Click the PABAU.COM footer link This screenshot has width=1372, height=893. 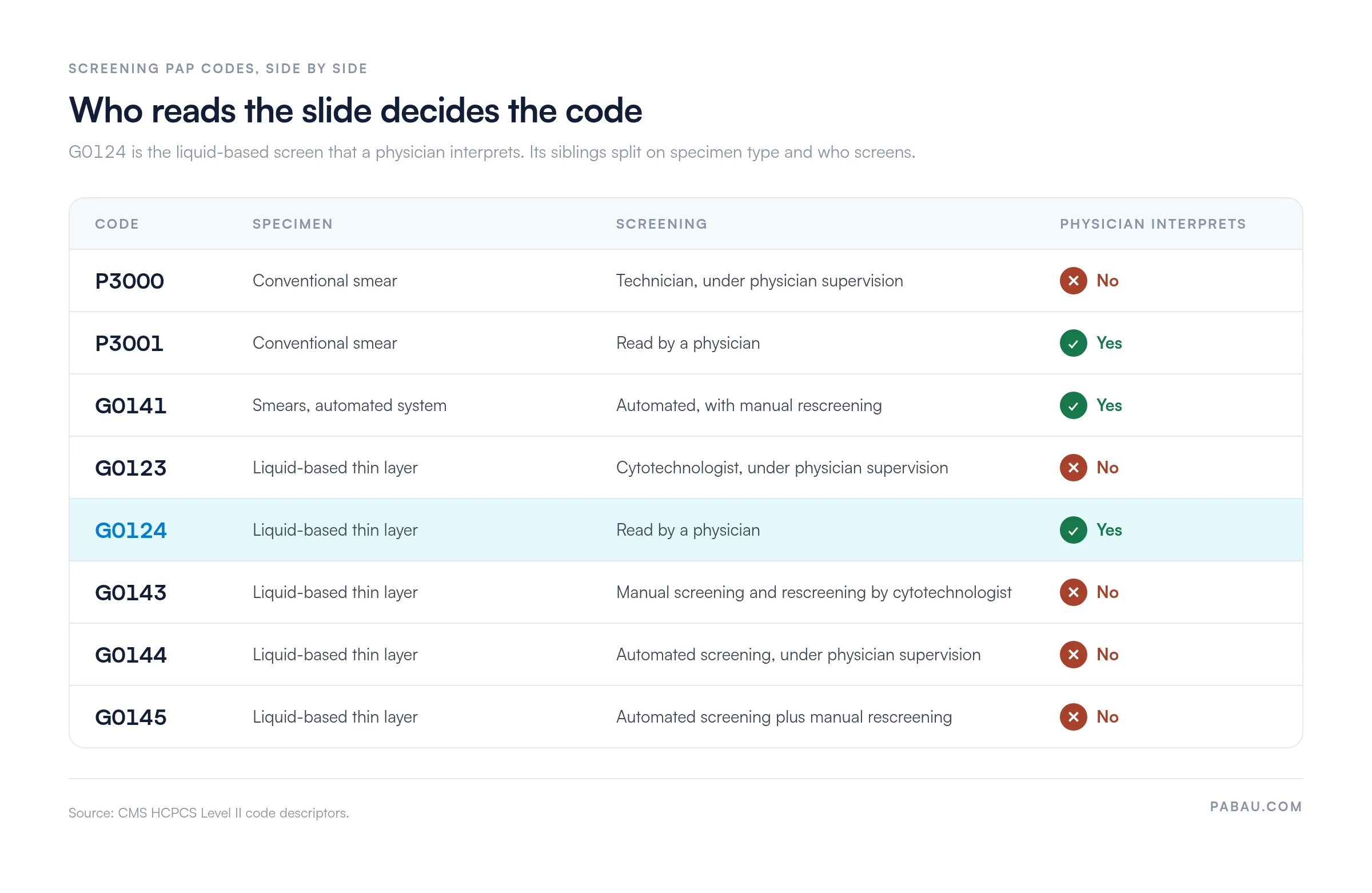click(1255, 807)
